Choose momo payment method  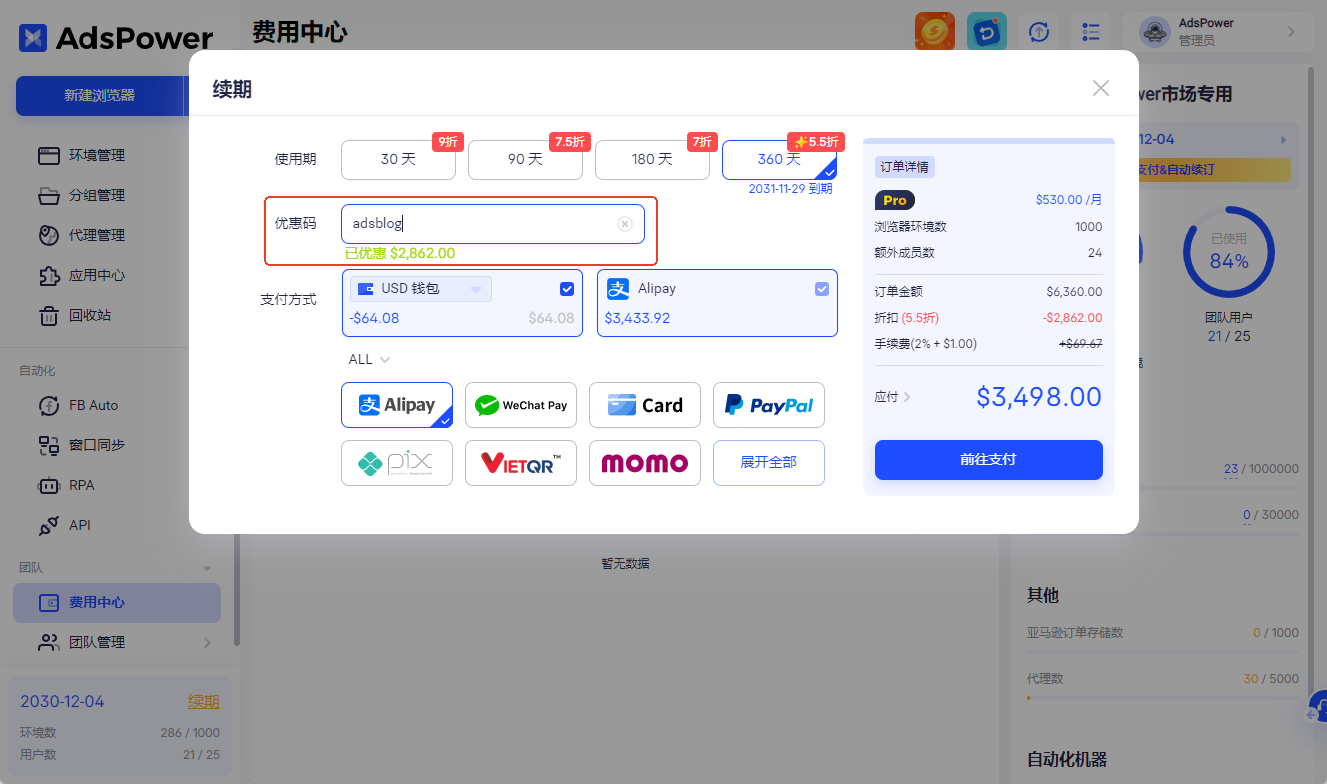pos(645,463)
